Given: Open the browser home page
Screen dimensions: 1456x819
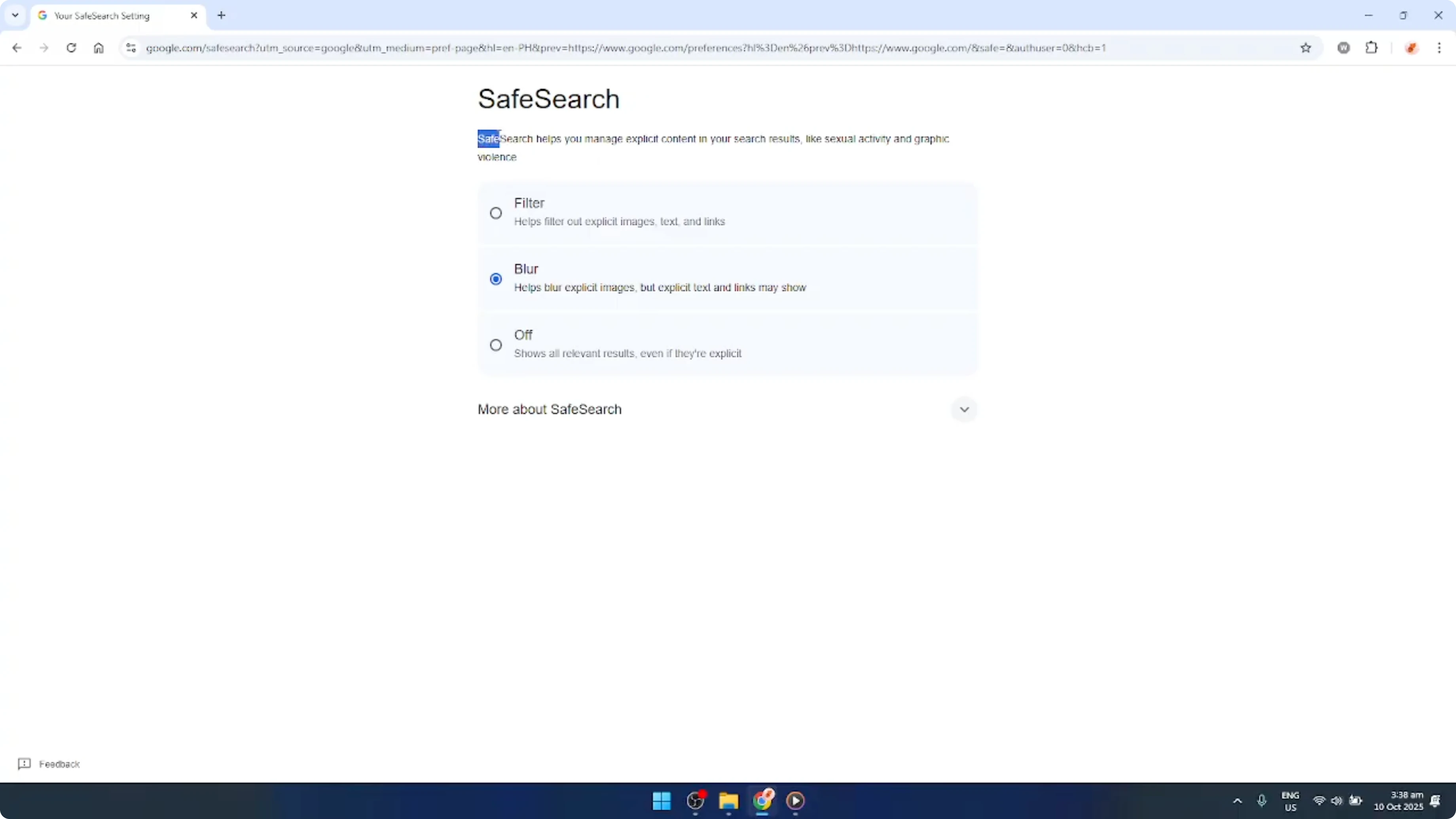Looking at the screenshot, I should 99,48.
